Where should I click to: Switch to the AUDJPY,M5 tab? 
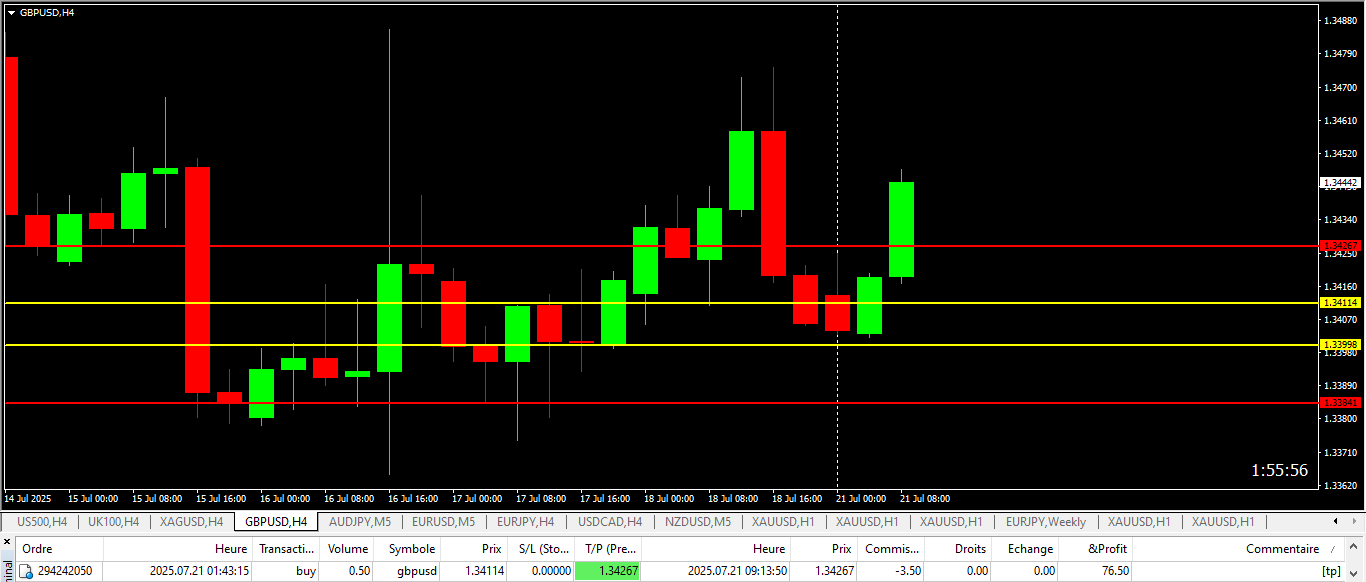click(x=360, y=522)
